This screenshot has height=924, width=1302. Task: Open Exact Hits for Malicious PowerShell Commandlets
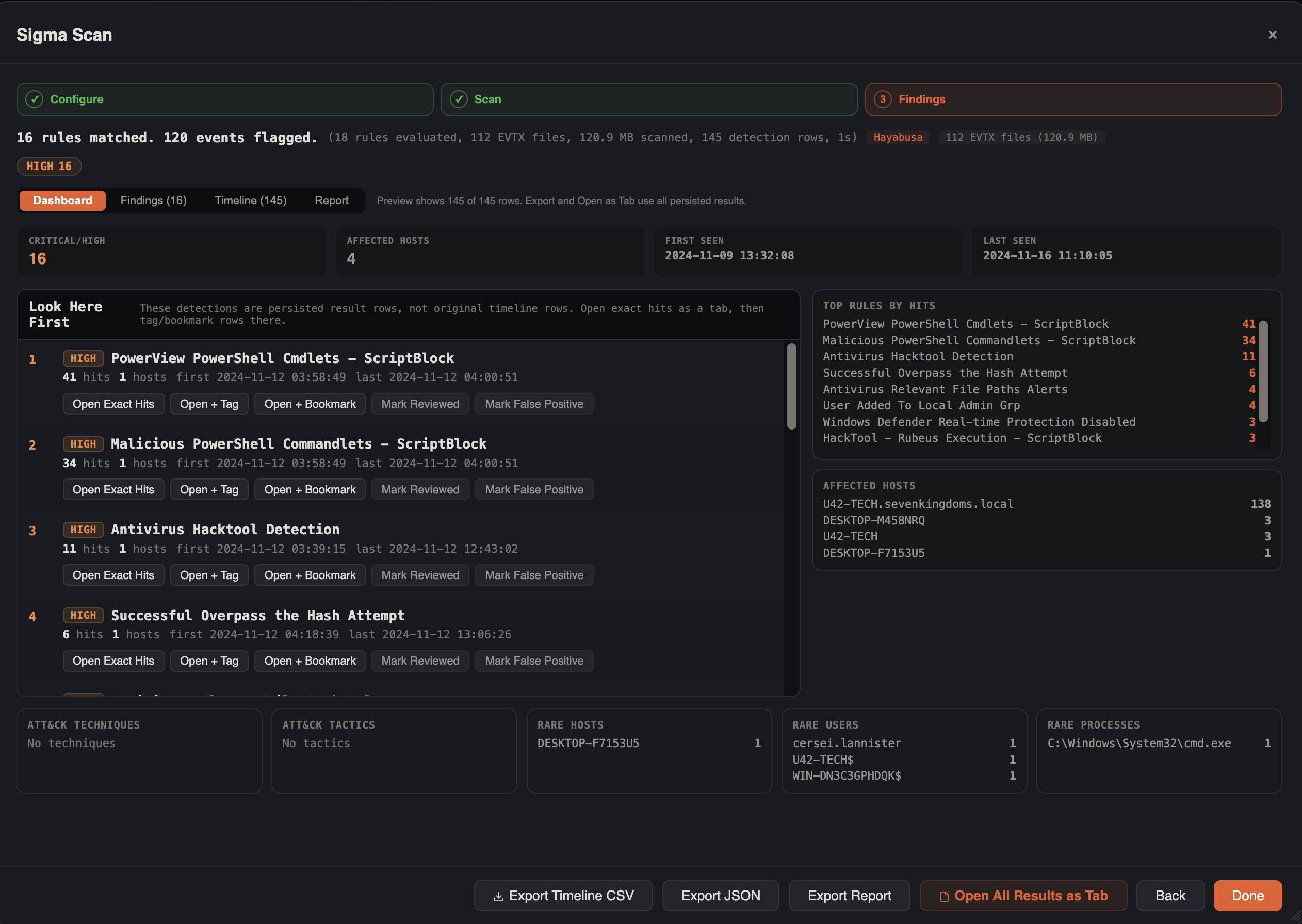pyautogui.click(x=113, y=490)
